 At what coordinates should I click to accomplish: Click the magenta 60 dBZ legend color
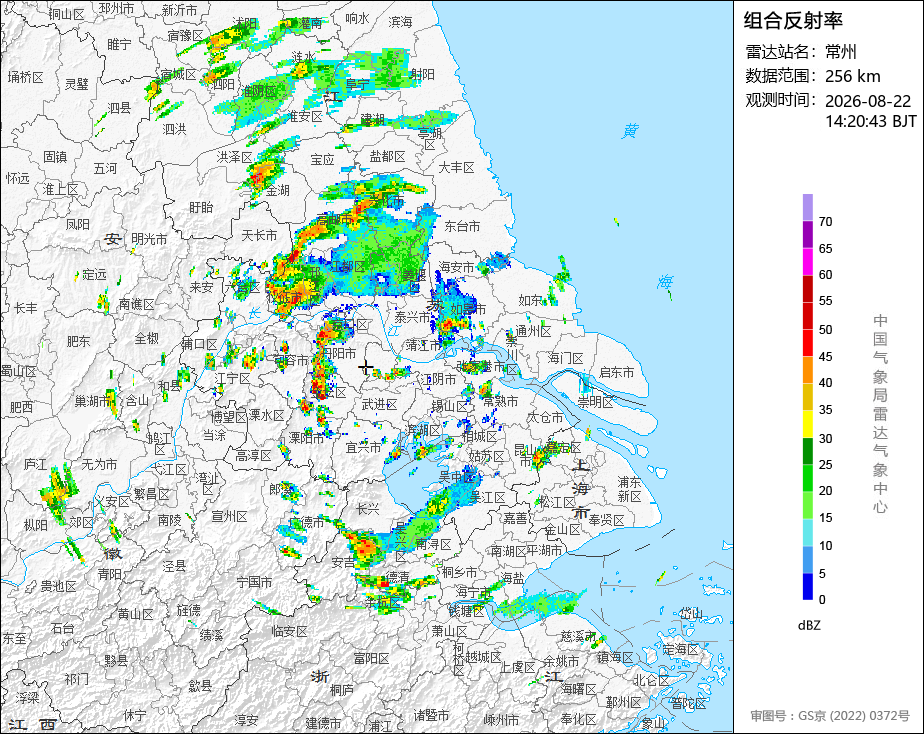tap(808, 262)
